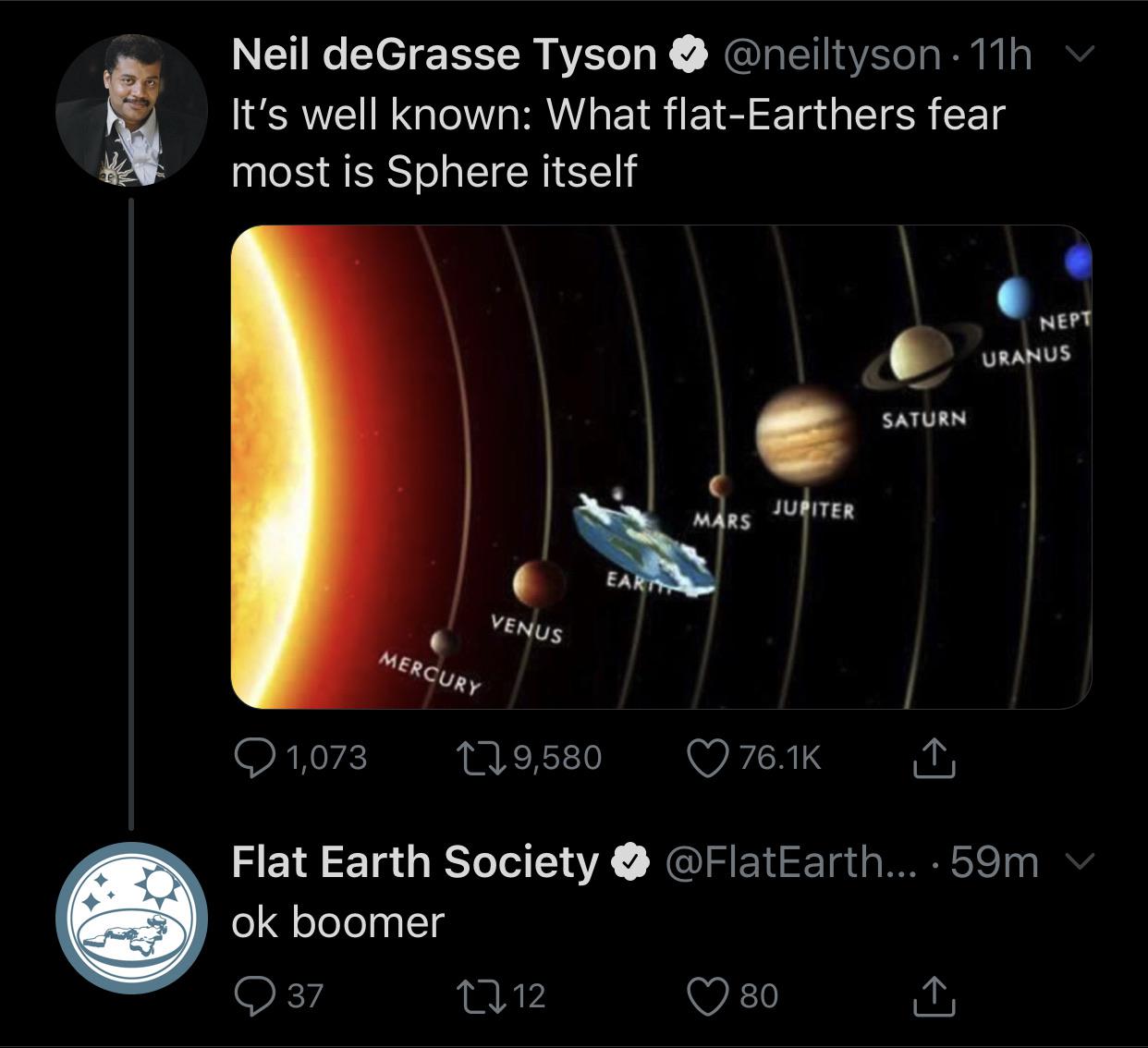The image size is (1148, 1048).
Task: Open the 'ok boomer' reply text
Action: (x=338, y=921)
